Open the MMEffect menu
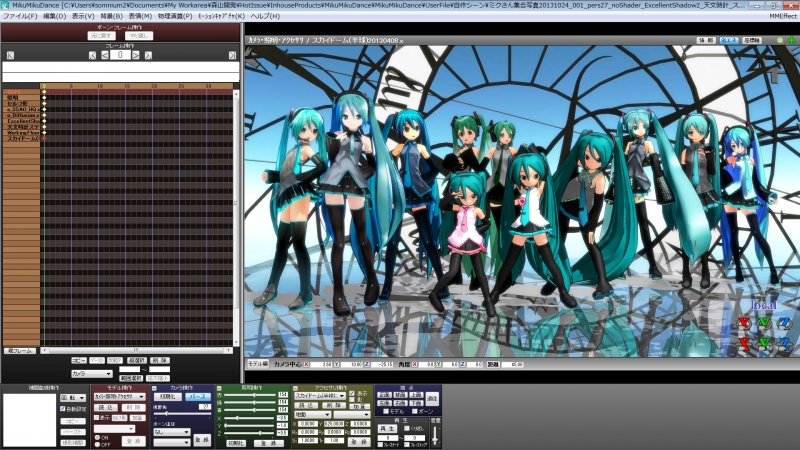Viewport: 800px width, 450px height. pos(783,16)
